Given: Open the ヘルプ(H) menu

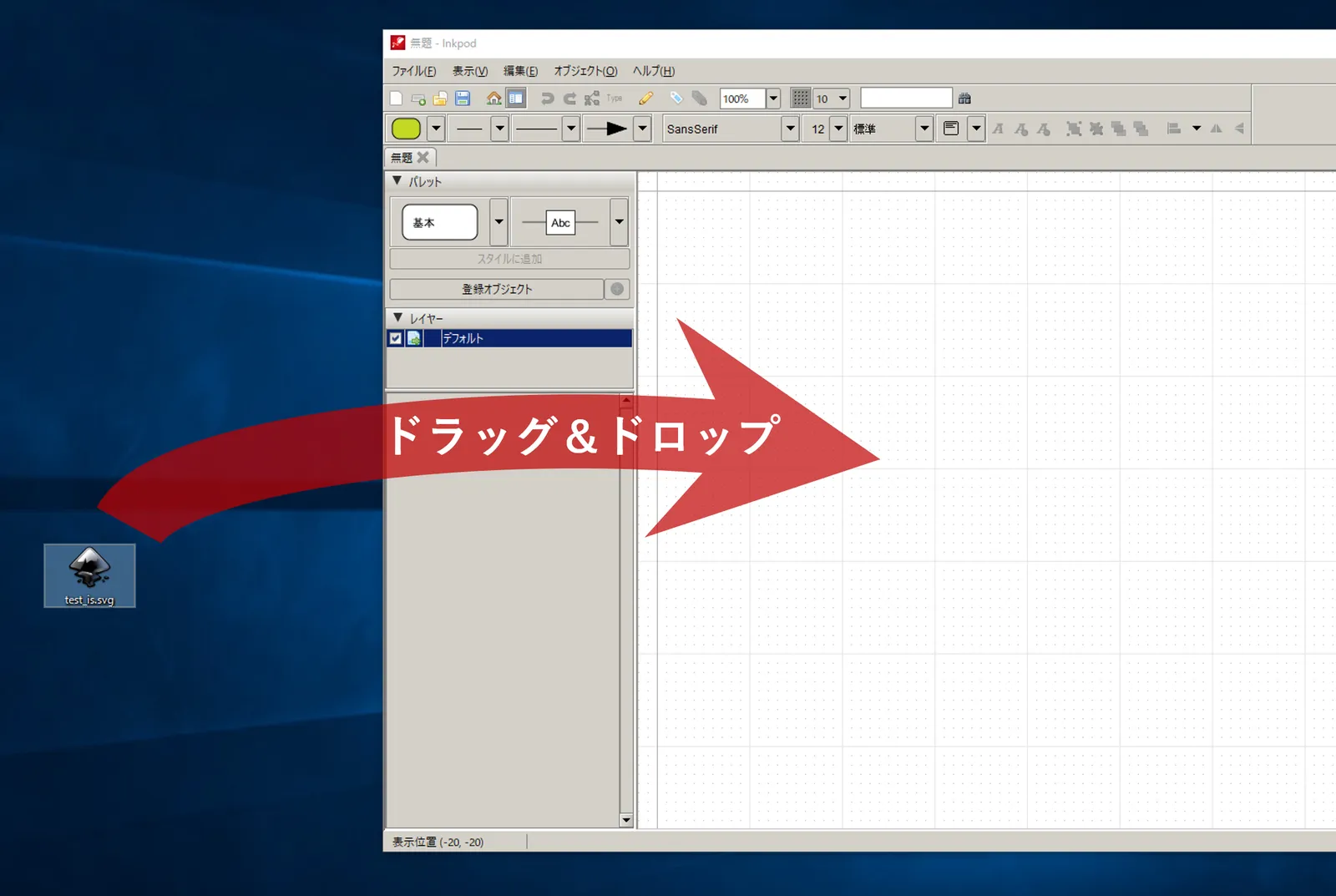Looking at the screenshot, I should 654,71.
